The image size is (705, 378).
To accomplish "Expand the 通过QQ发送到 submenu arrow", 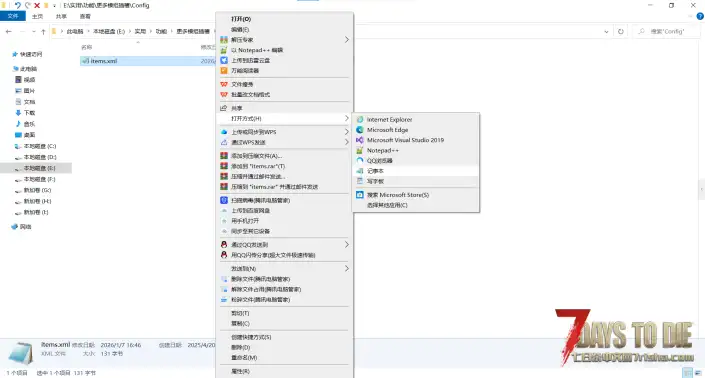I will [x=347, y=245].
